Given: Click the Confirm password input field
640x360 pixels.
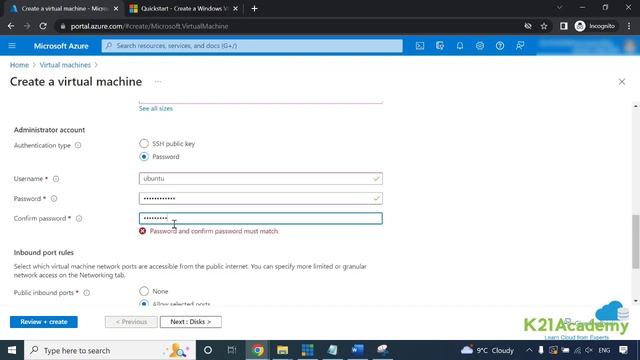Looking at the screenshot, I should tap(260, 218).
